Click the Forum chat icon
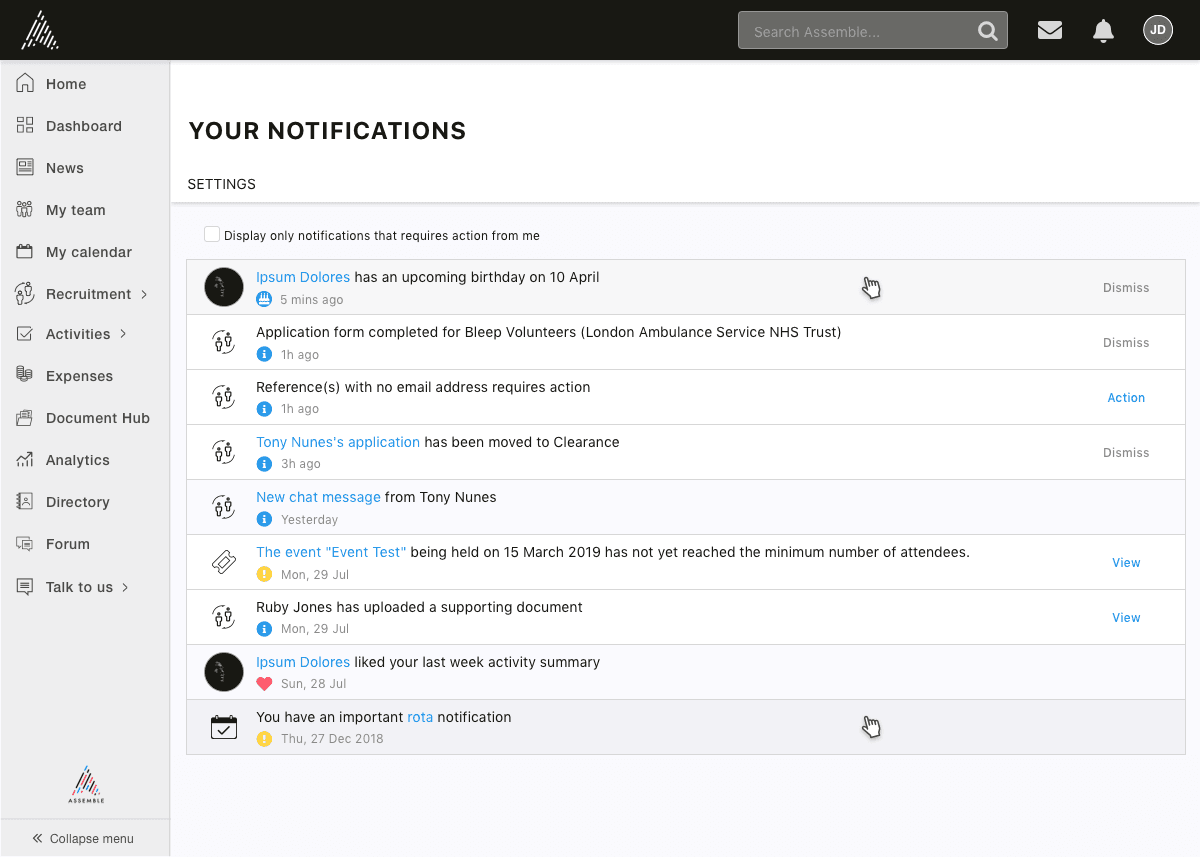This screenshot has height=857, width=1200. [25, 544]
